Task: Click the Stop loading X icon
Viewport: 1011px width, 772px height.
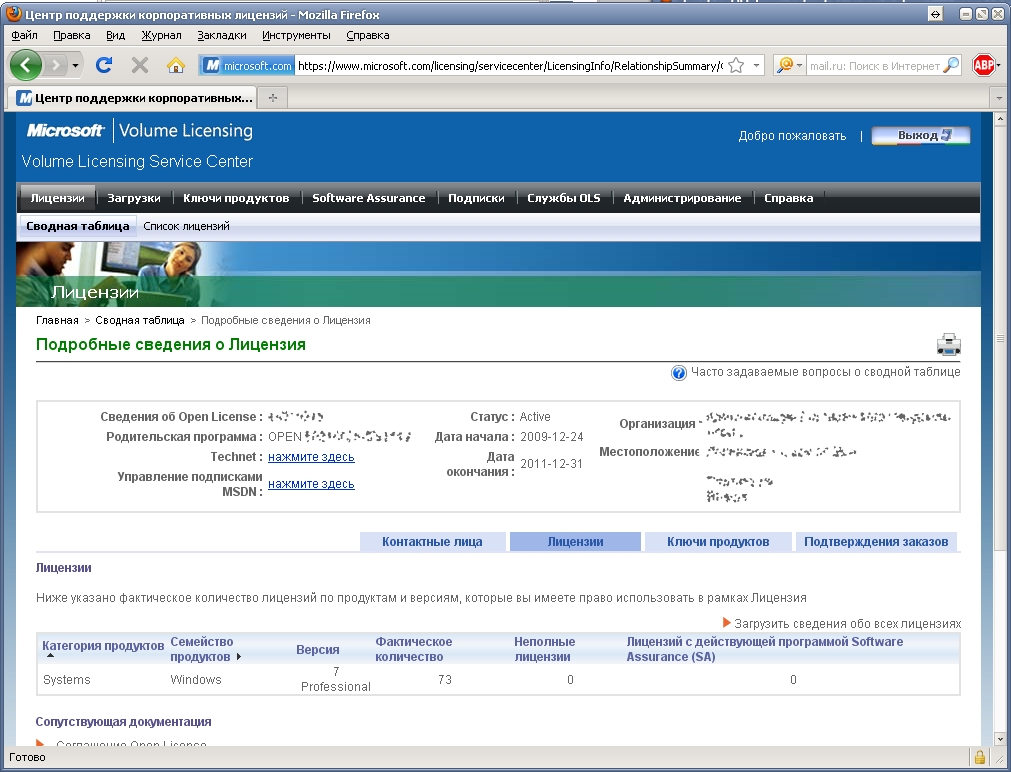Action: tap(139, 65)
